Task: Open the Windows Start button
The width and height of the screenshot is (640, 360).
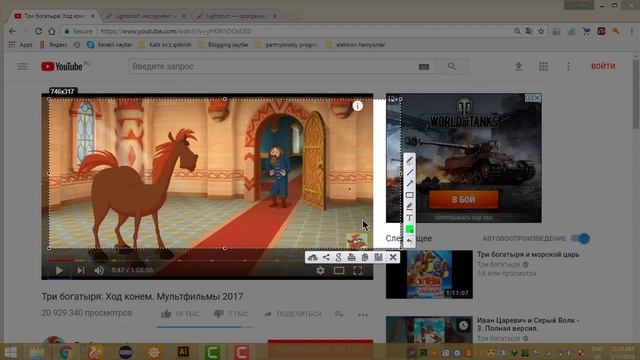Action: tap(11, 352)
